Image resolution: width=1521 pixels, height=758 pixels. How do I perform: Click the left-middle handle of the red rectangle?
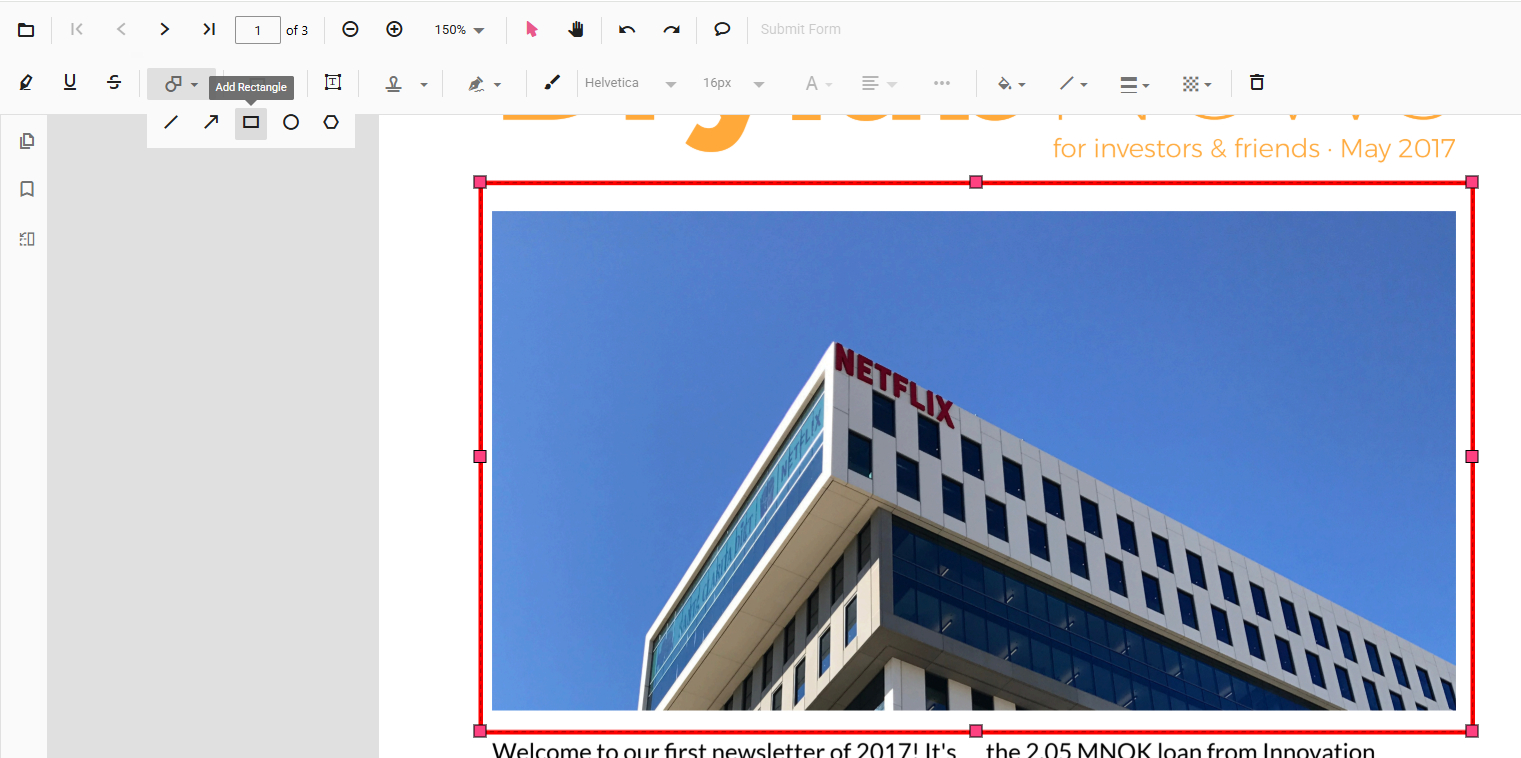coord(480,456)
